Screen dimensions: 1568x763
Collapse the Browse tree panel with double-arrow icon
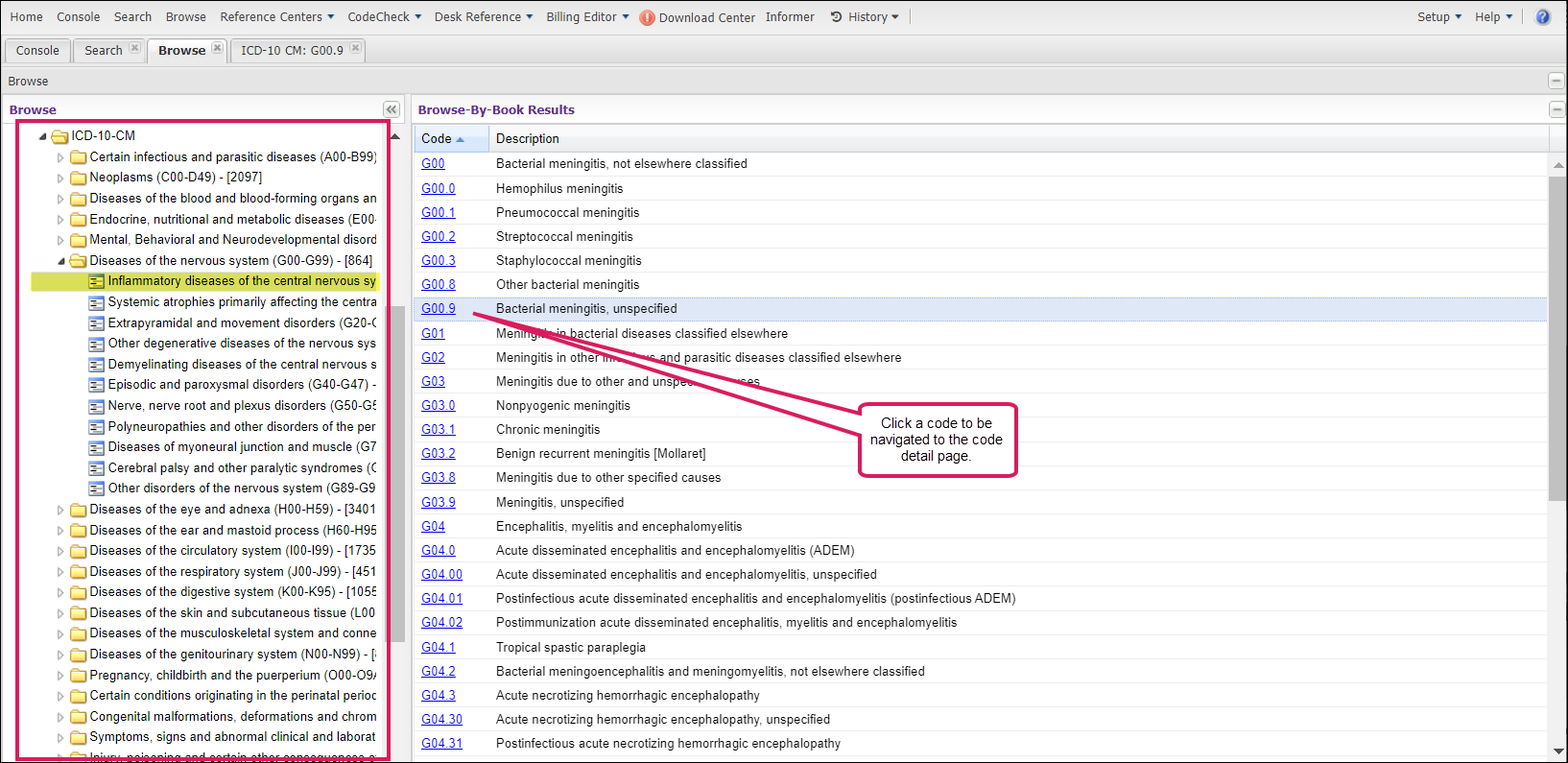point(391,109)
